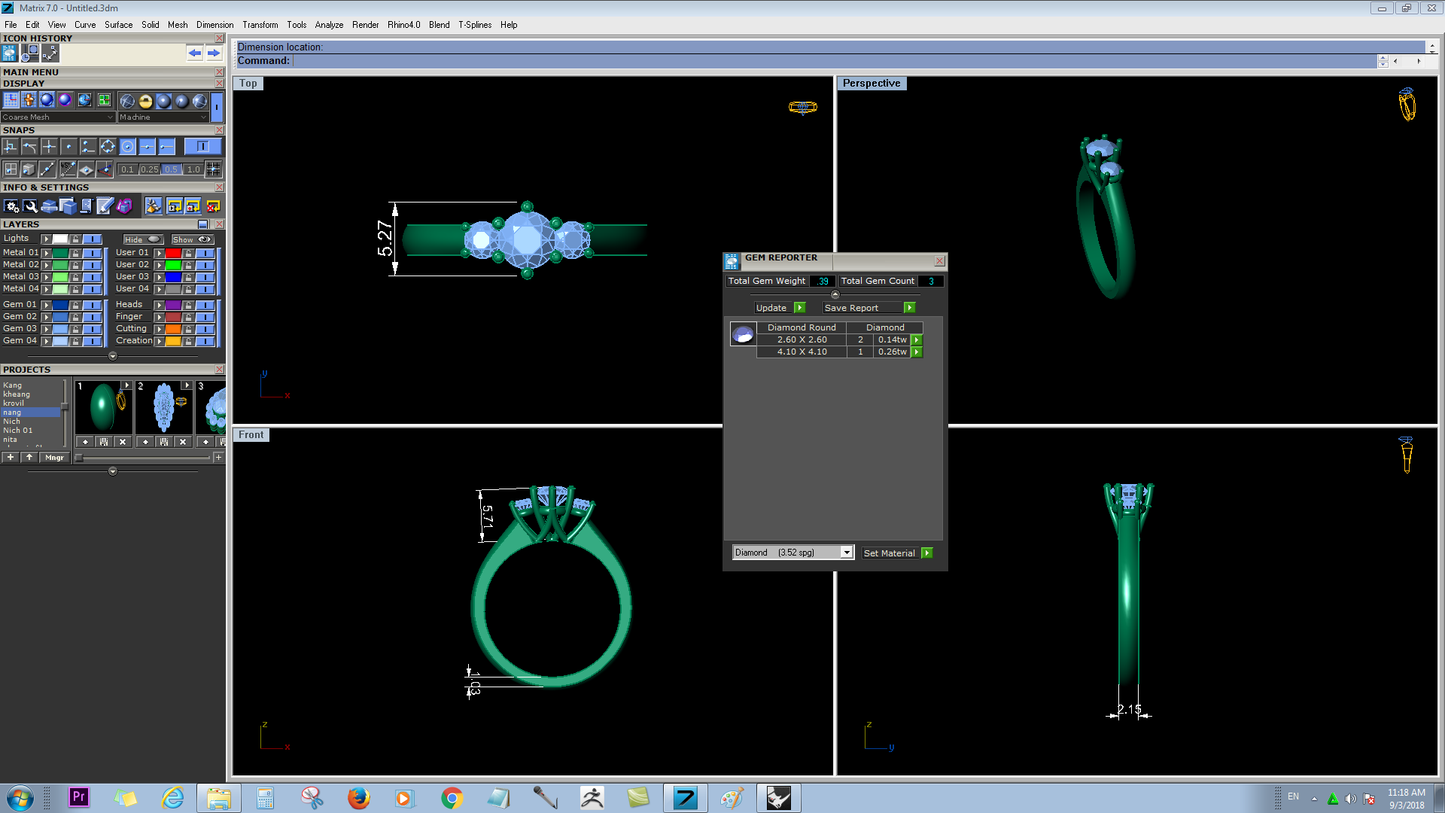
Task: Collapse the Layers panel with the round arrow
Action: point(112,356)
